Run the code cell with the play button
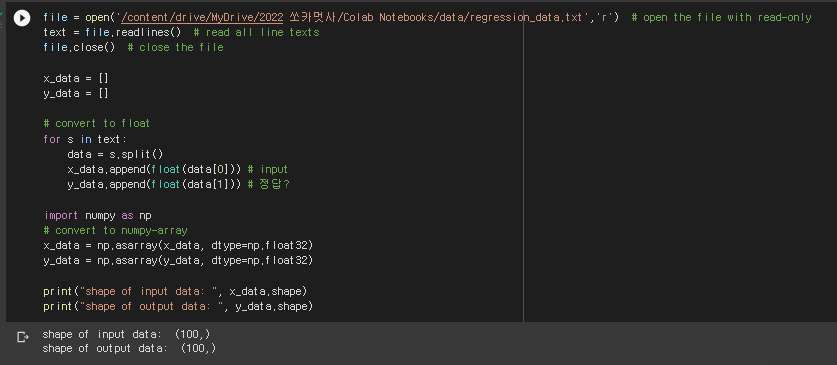This screenshot has width=837, height=365. [x=21, y=18]
